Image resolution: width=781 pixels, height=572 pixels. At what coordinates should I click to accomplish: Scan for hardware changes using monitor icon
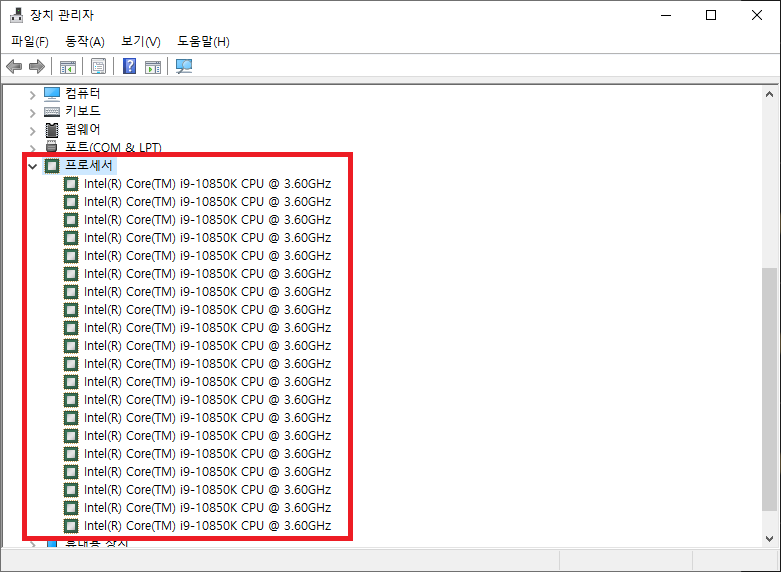coord(184,66)
